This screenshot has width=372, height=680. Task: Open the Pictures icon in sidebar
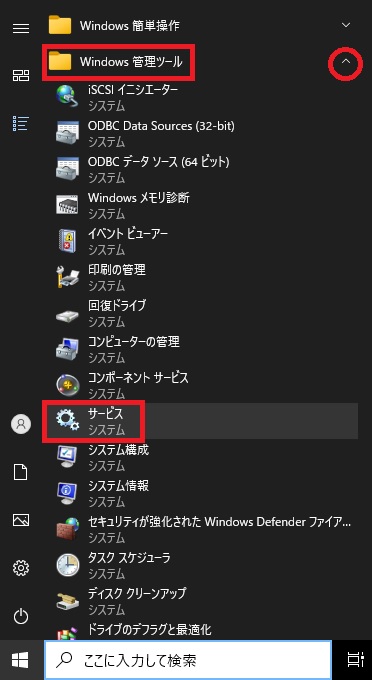click(21, 520)
